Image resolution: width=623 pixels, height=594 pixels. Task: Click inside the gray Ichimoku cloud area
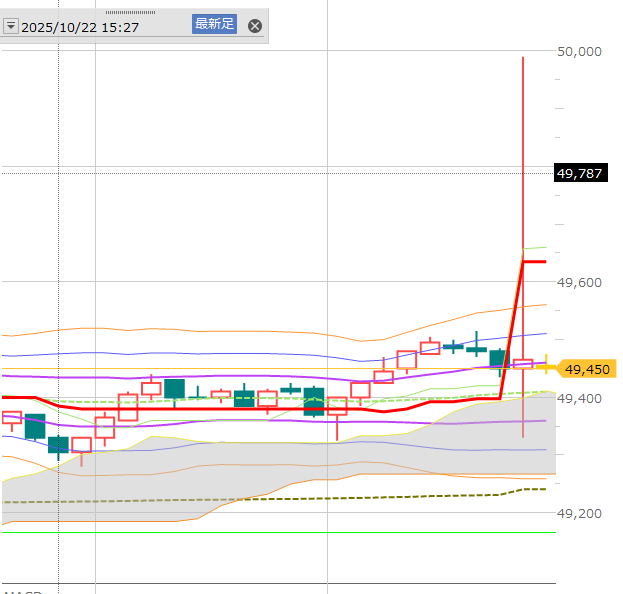tap(300, 460)
